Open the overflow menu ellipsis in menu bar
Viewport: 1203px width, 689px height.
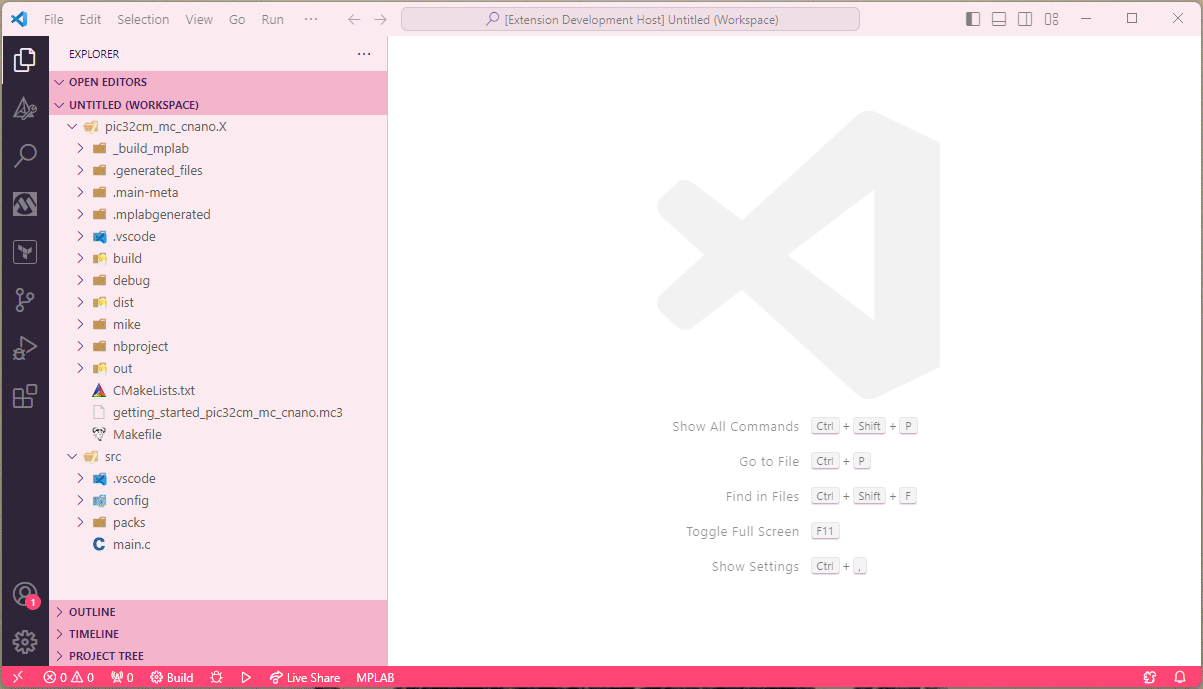click(311, 19)
